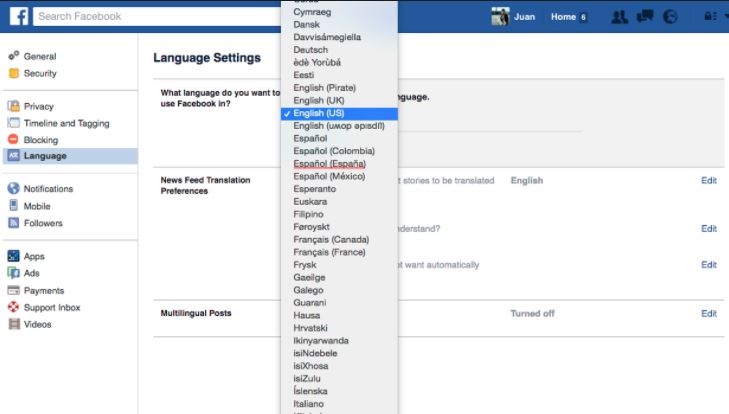Select Føroyskt from the list
The width and height of the screenshot is (729, 414).
click(x=311, y=227)
